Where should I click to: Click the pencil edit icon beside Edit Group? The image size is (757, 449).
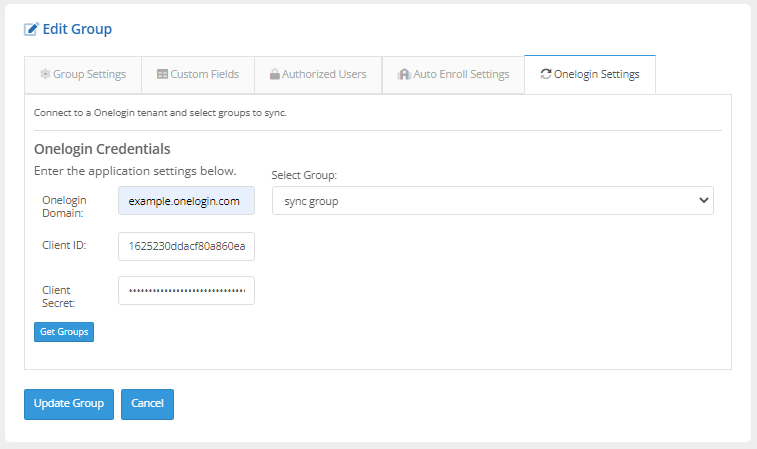coord(31,30)
